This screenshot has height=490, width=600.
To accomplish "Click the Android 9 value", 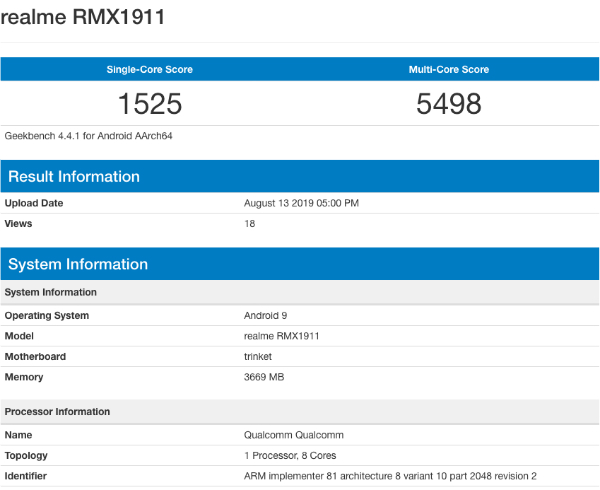I will click(266, 316).
